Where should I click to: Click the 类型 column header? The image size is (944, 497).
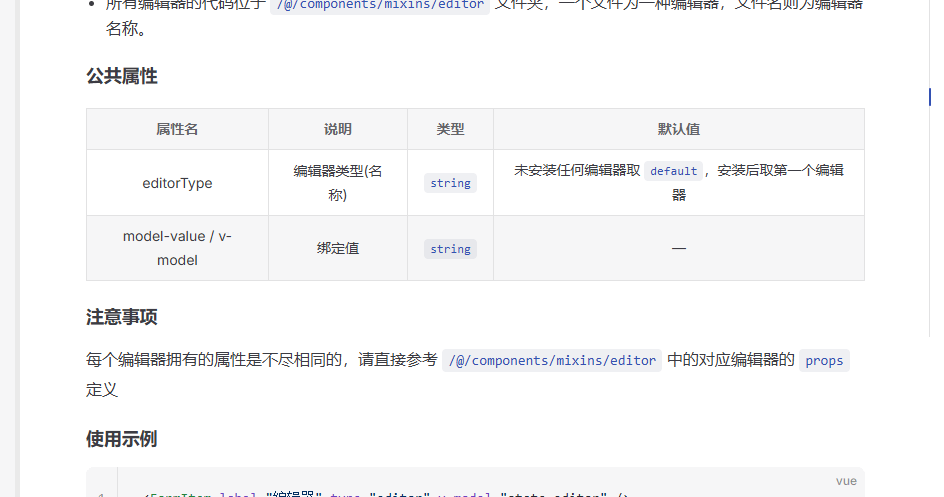(x=450, y=130)
